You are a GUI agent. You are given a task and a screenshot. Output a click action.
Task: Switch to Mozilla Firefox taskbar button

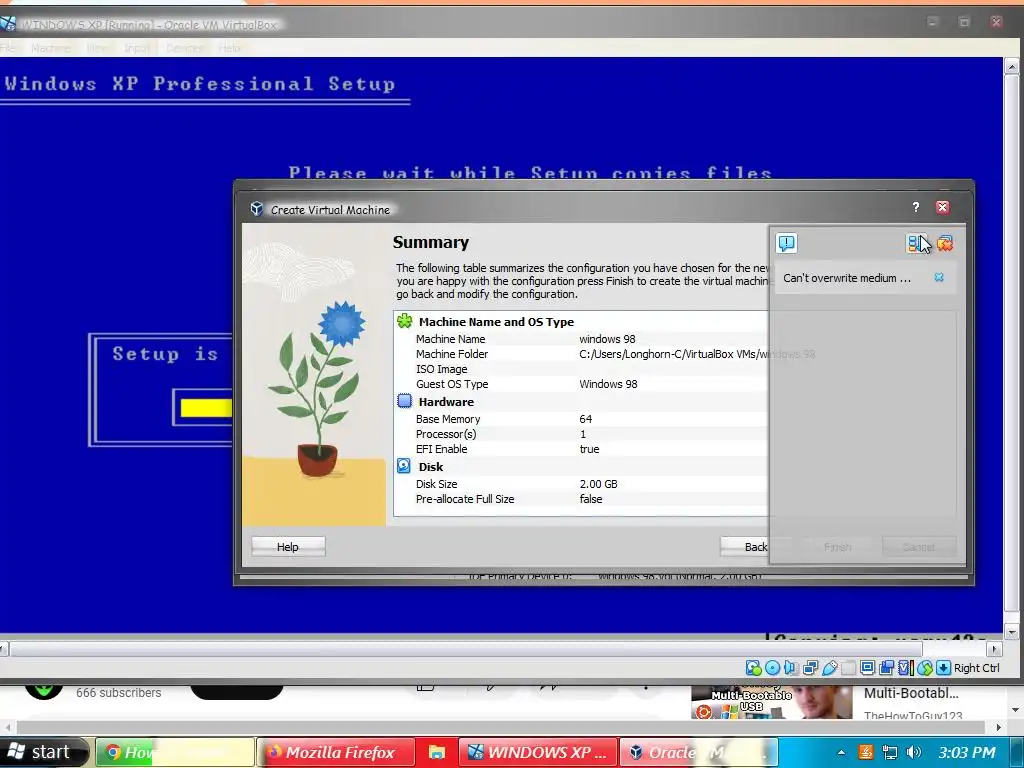click(x=336, y=752)
